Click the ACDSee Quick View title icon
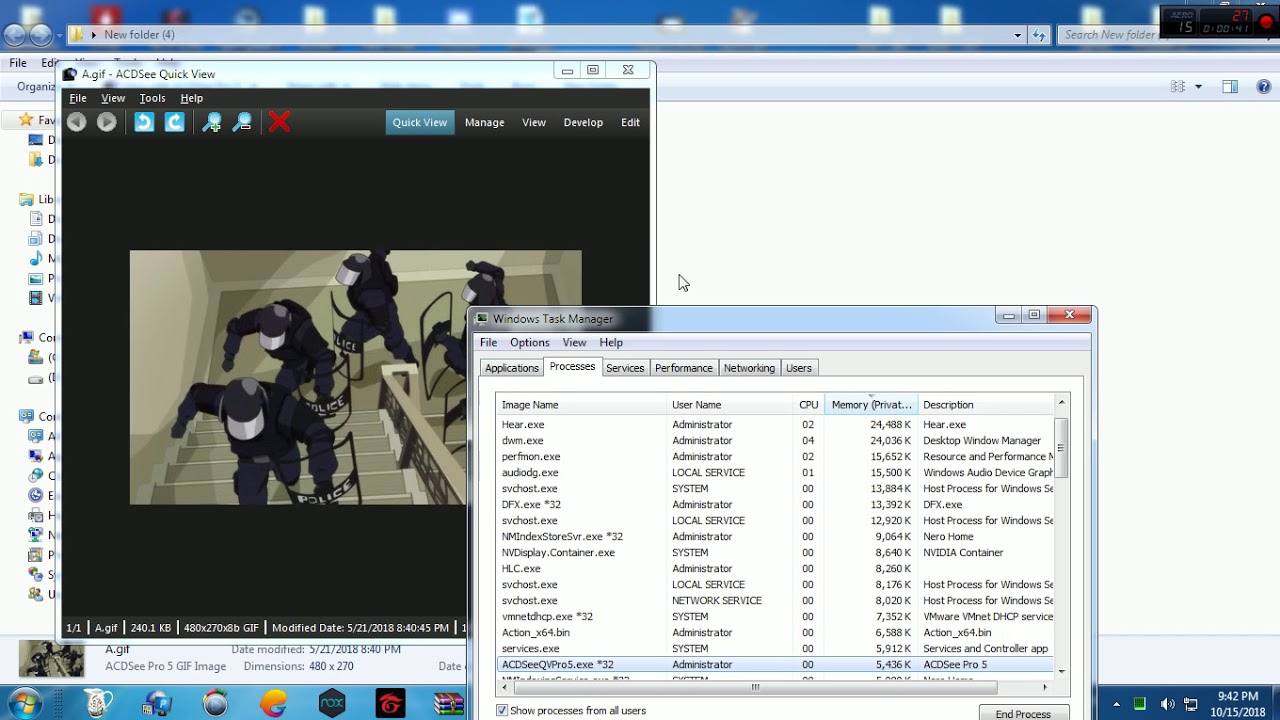Image resolution: width=1280 pixels, height=720 pixels. [70, 74]
